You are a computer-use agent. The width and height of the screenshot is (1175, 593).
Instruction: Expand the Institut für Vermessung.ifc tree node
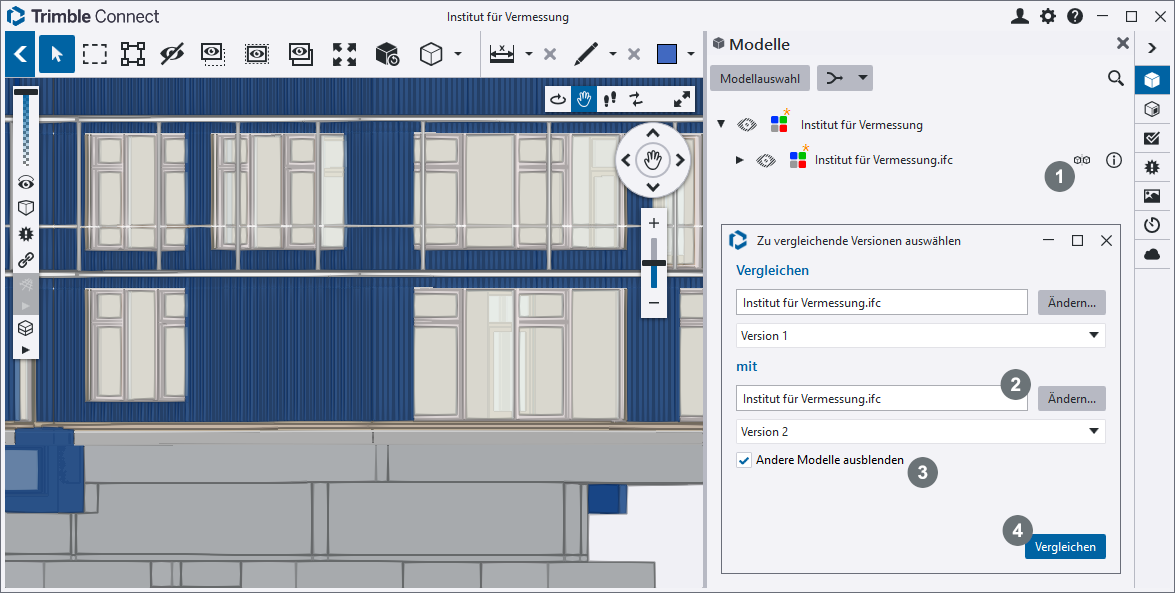point(739,160)
